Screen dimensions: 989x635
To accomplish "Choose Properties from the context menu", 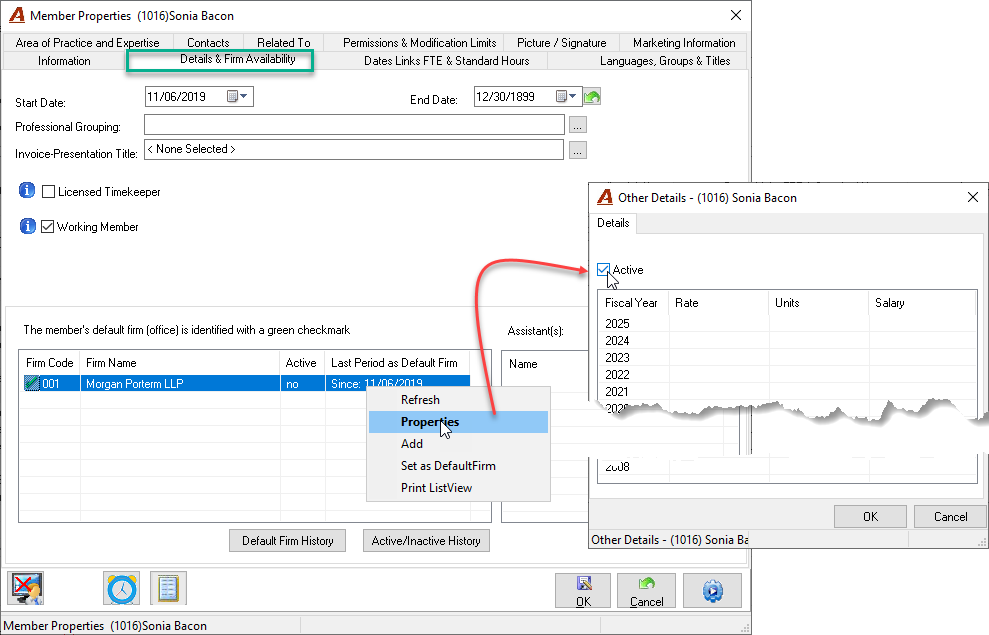I will click(x=458, y=422).
